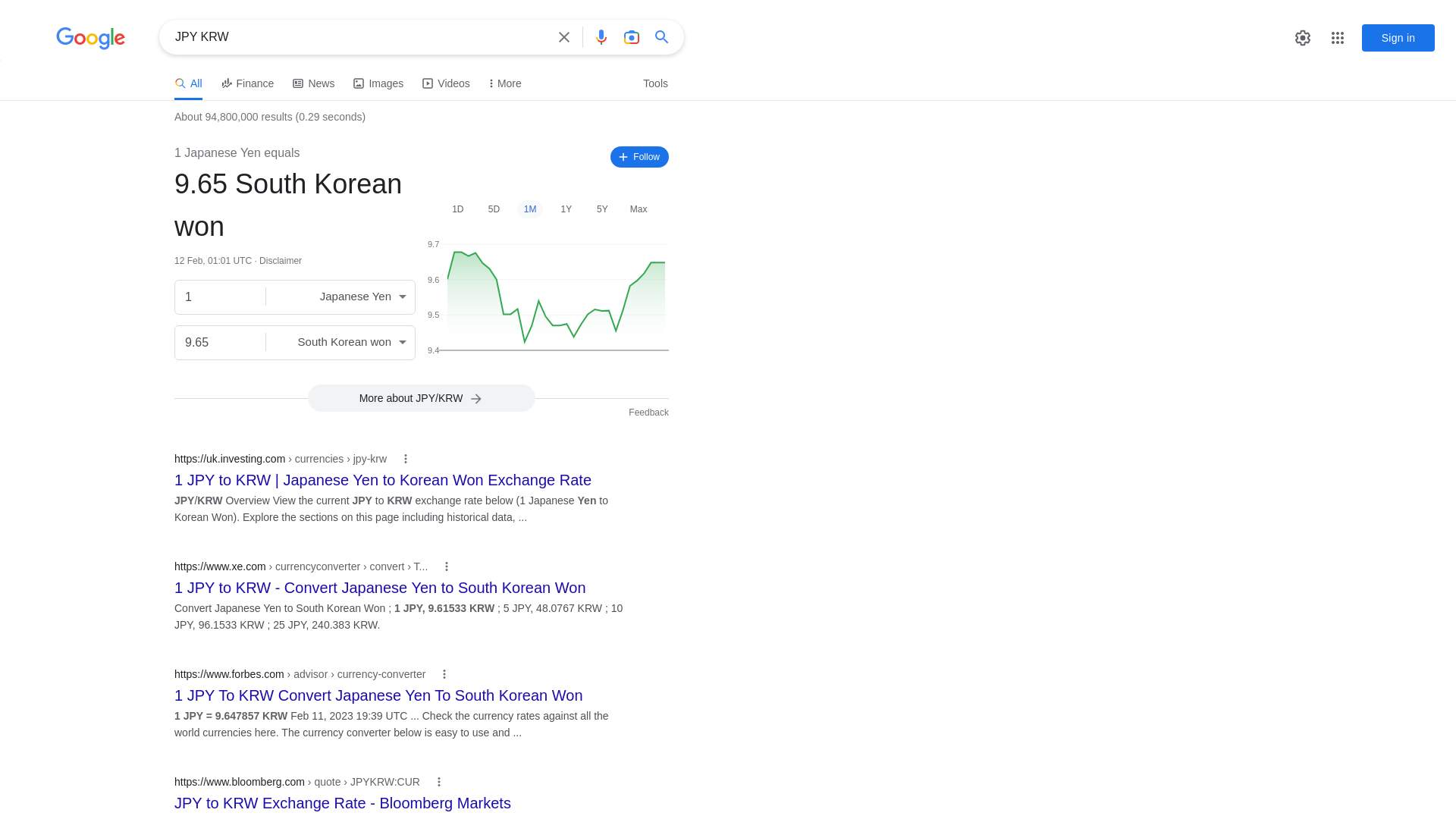Start voice search with microphone
Screen dimensions: 1456x819
tap(601, 37)
